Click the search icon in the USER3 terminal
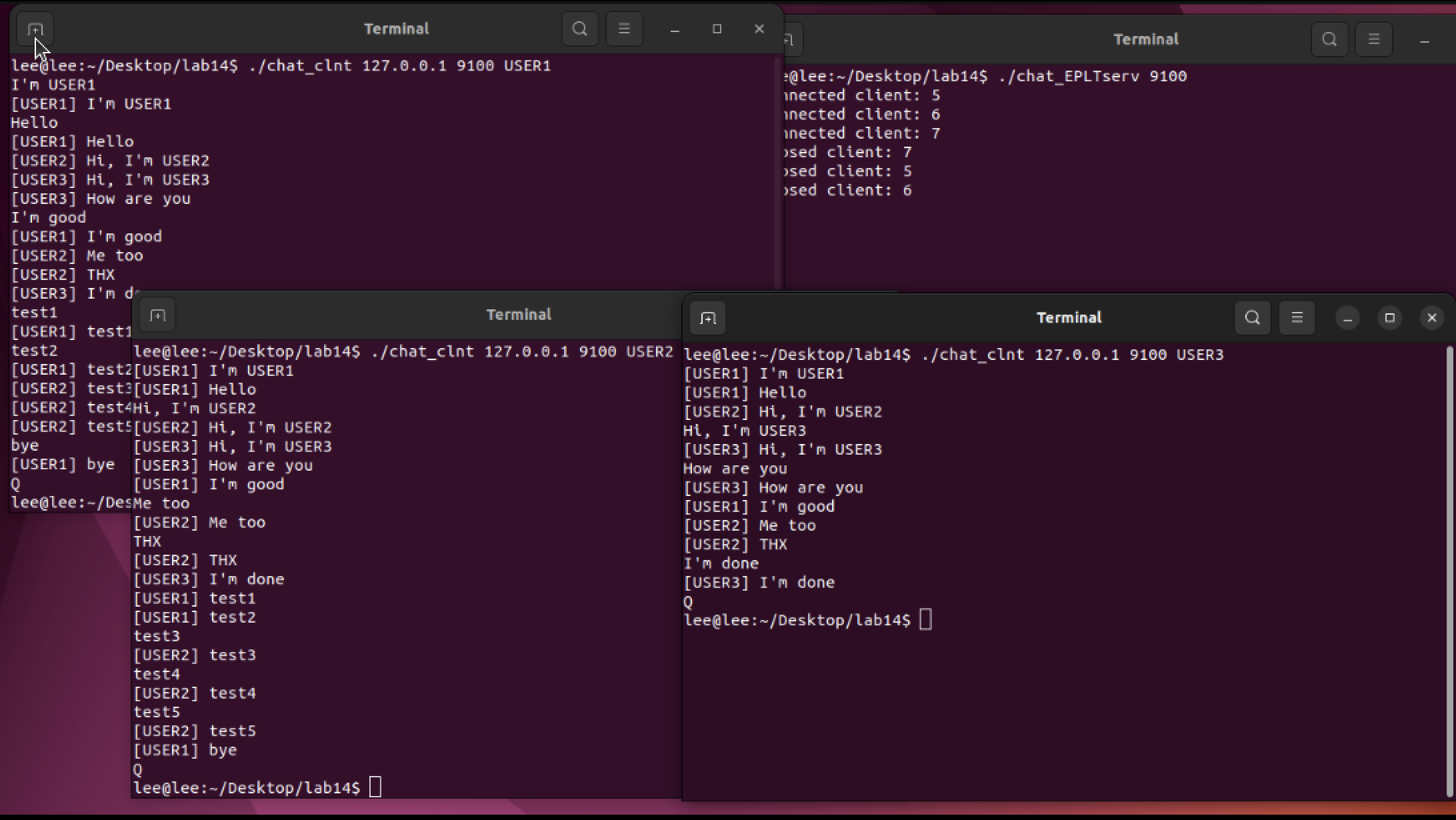This screenshot has height=820, width=1456. click(1252, 317)
